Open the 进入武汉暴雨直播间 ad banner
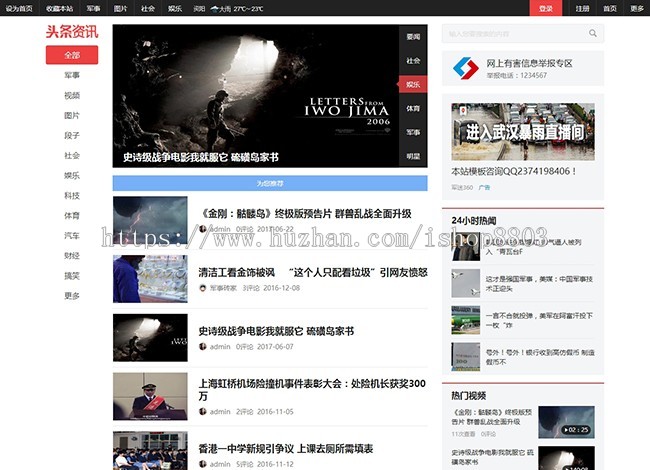This screenshot has height=470, width=650. point(523,132)
